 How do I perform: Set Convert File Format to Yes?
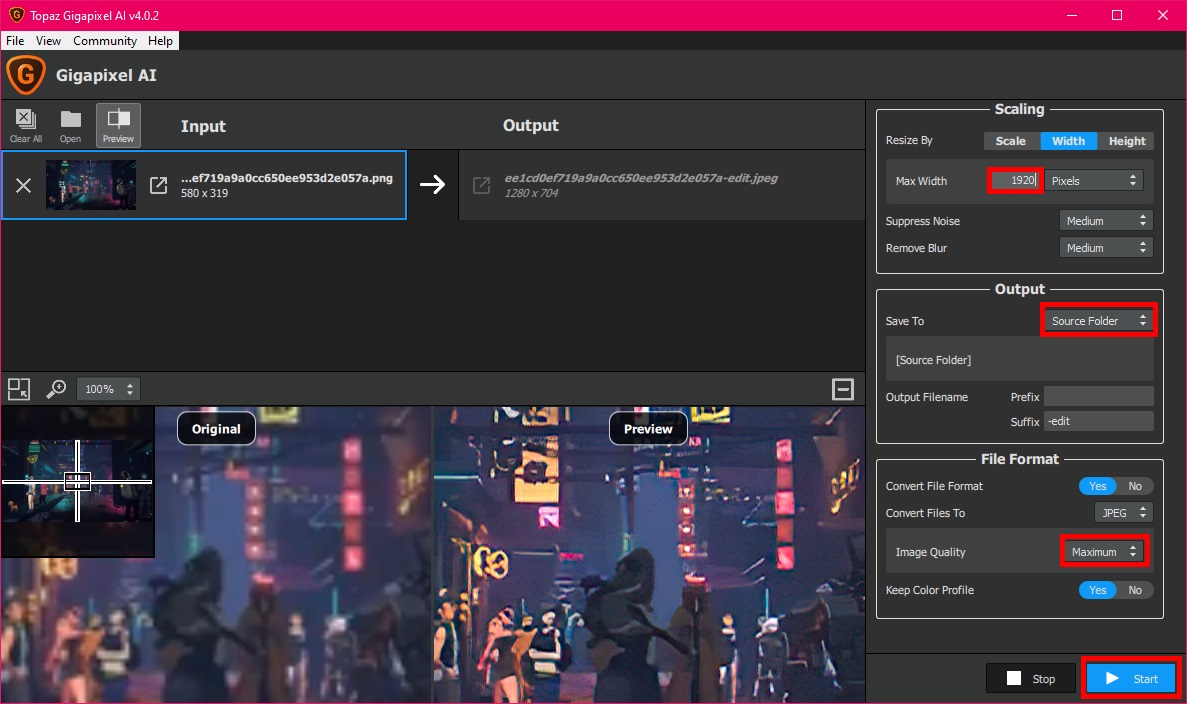[x=1098, y=486]
